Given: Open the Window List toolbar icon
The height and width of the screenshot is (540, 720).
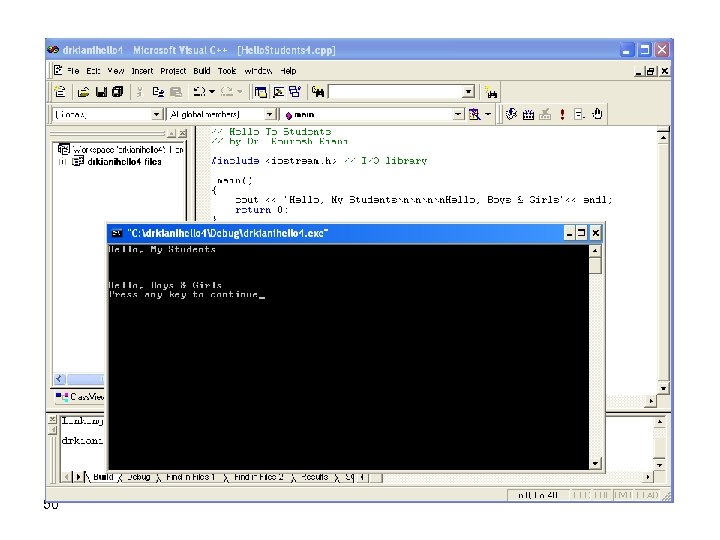Looking at the screenshot, I should tap(295, 92).
